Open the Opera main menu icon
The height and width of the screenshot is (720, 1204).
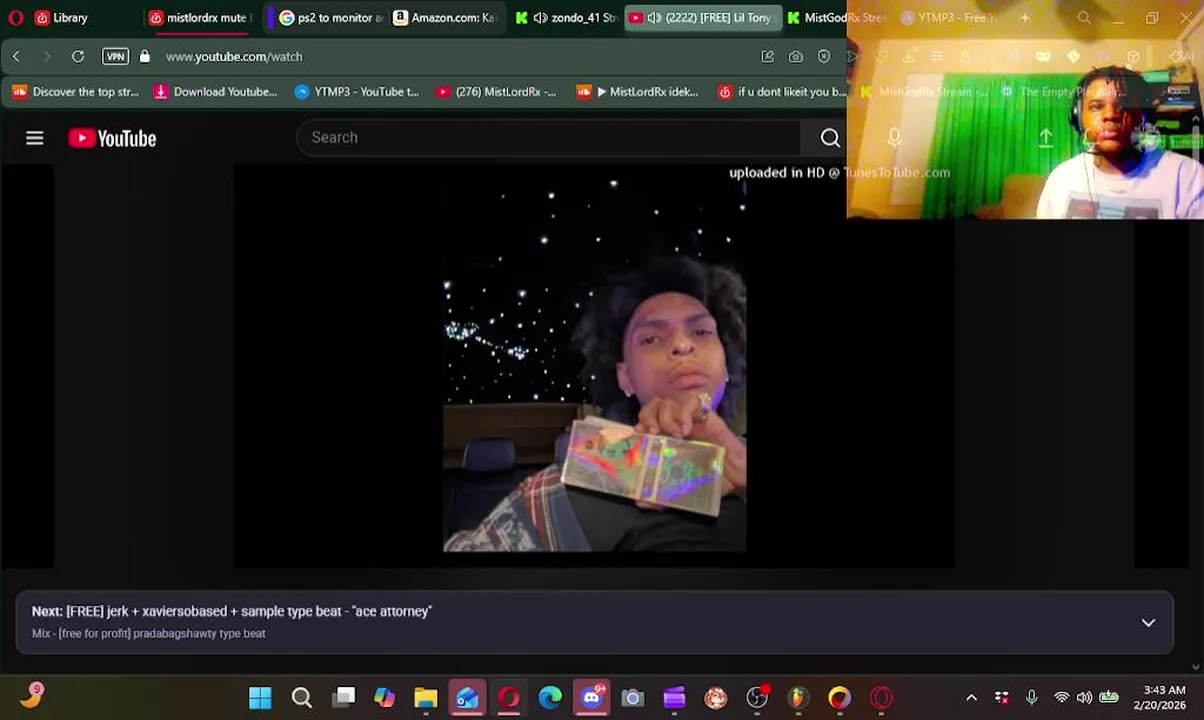click(15, 18)
